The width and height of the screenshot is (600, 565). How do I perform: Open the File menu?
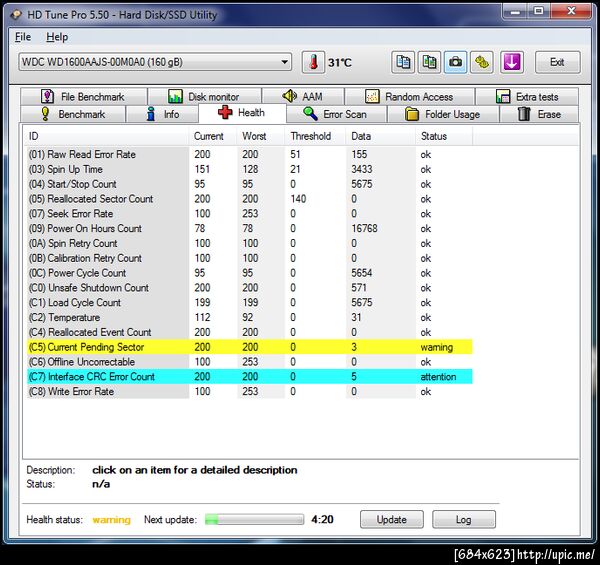pos(23,37)
